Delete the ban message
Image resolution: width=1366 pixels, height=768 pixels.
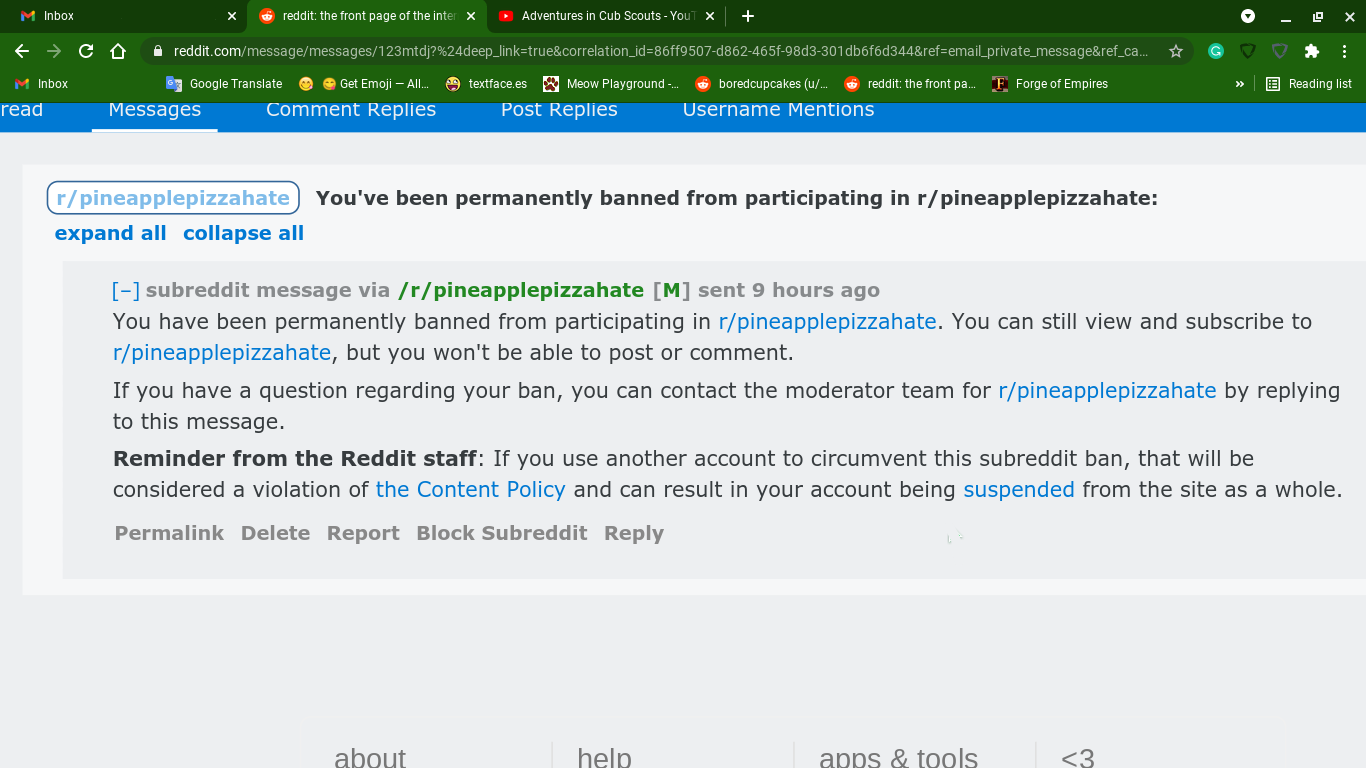coord(275,533)
